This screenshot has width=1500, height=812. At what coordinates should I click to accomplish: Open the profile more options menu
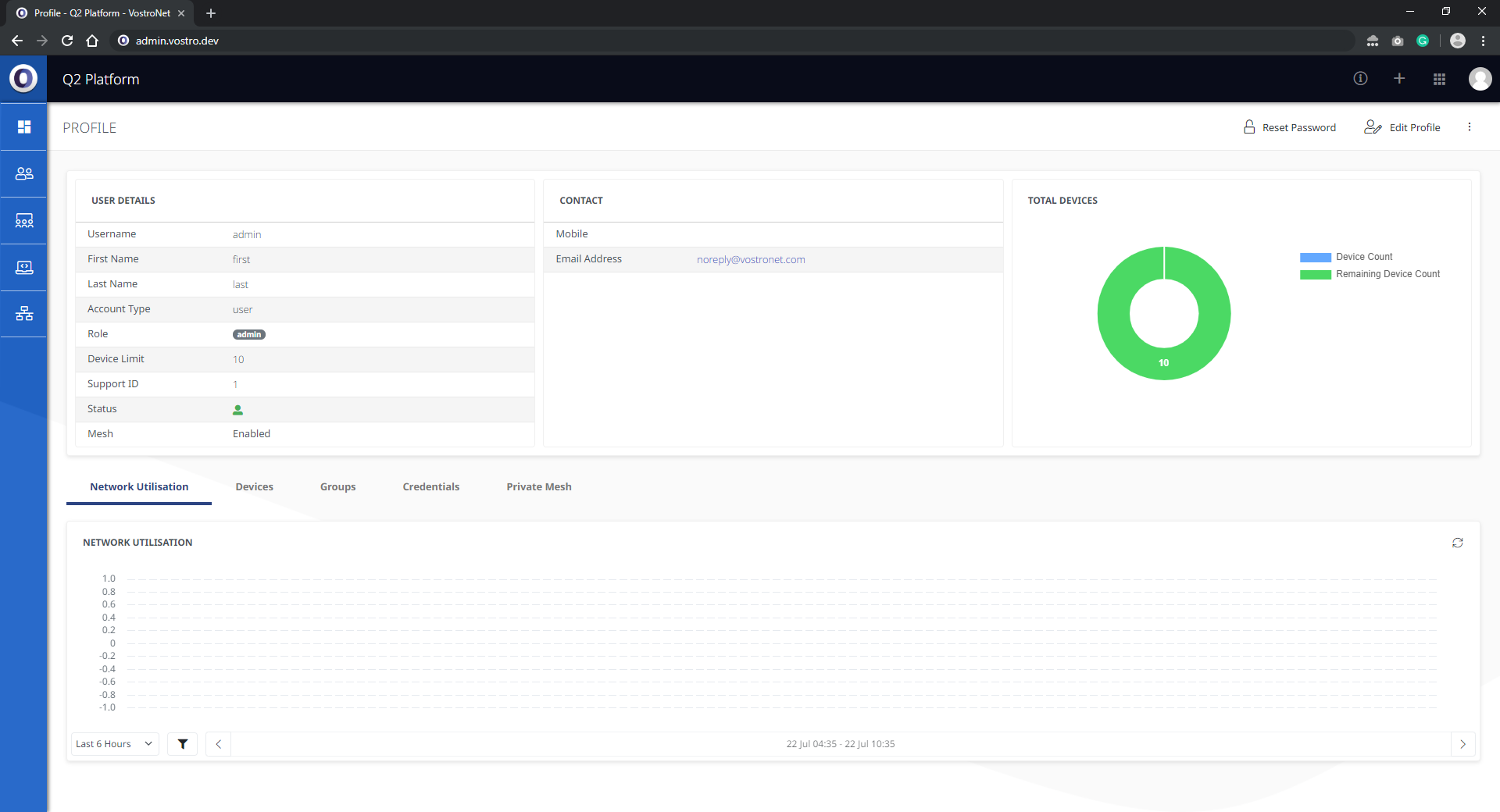pyautogui.click(x=1469, y=127)
